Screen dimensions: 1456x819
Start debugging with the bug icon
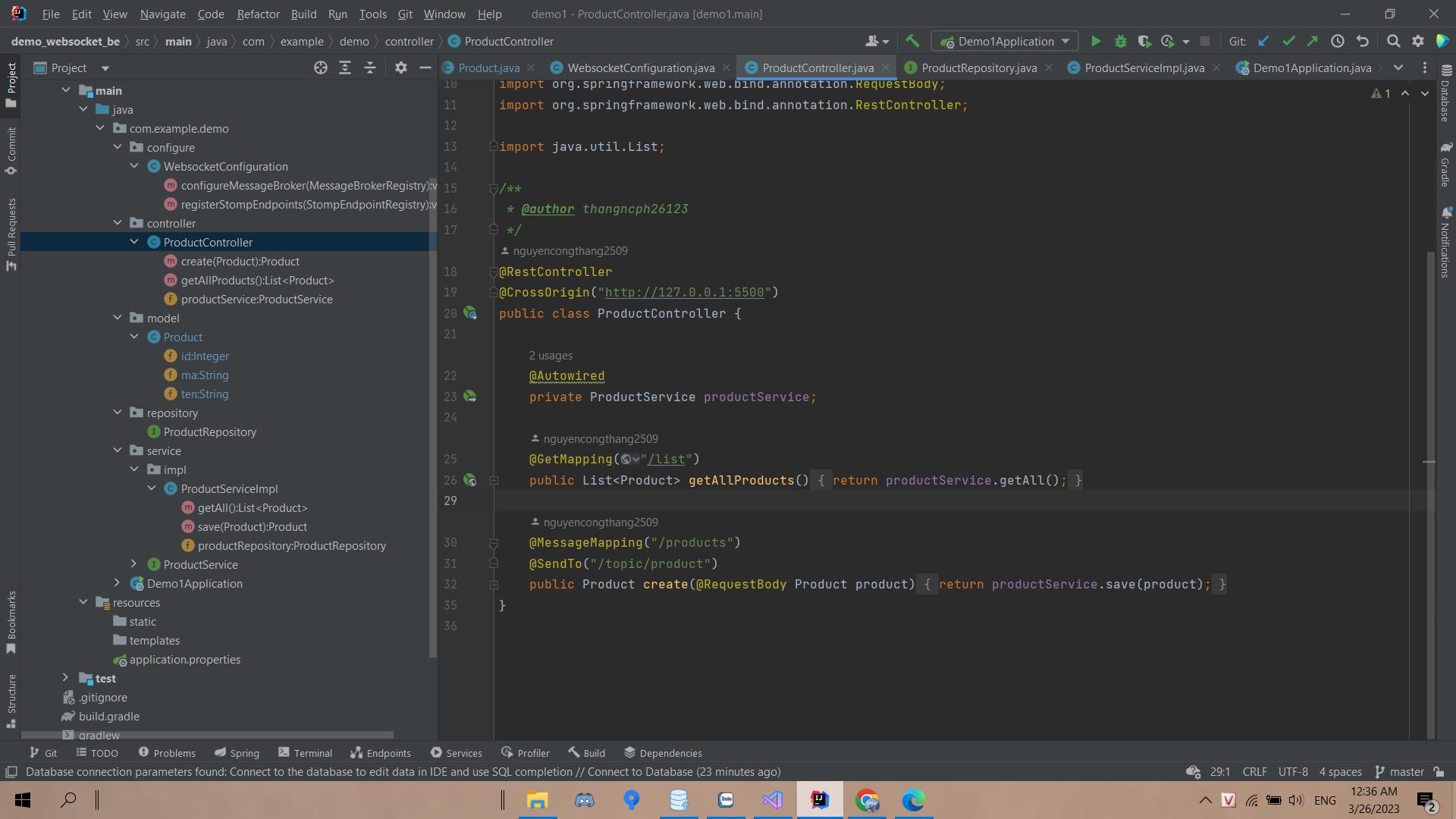[1120, 42]
